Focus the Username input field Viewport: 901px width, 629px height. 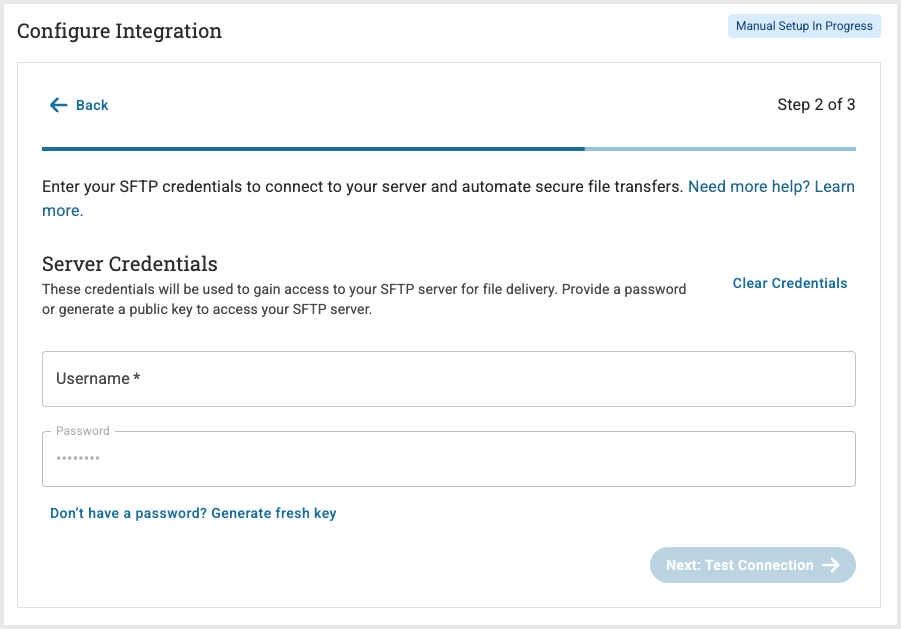tap(448, 379)
